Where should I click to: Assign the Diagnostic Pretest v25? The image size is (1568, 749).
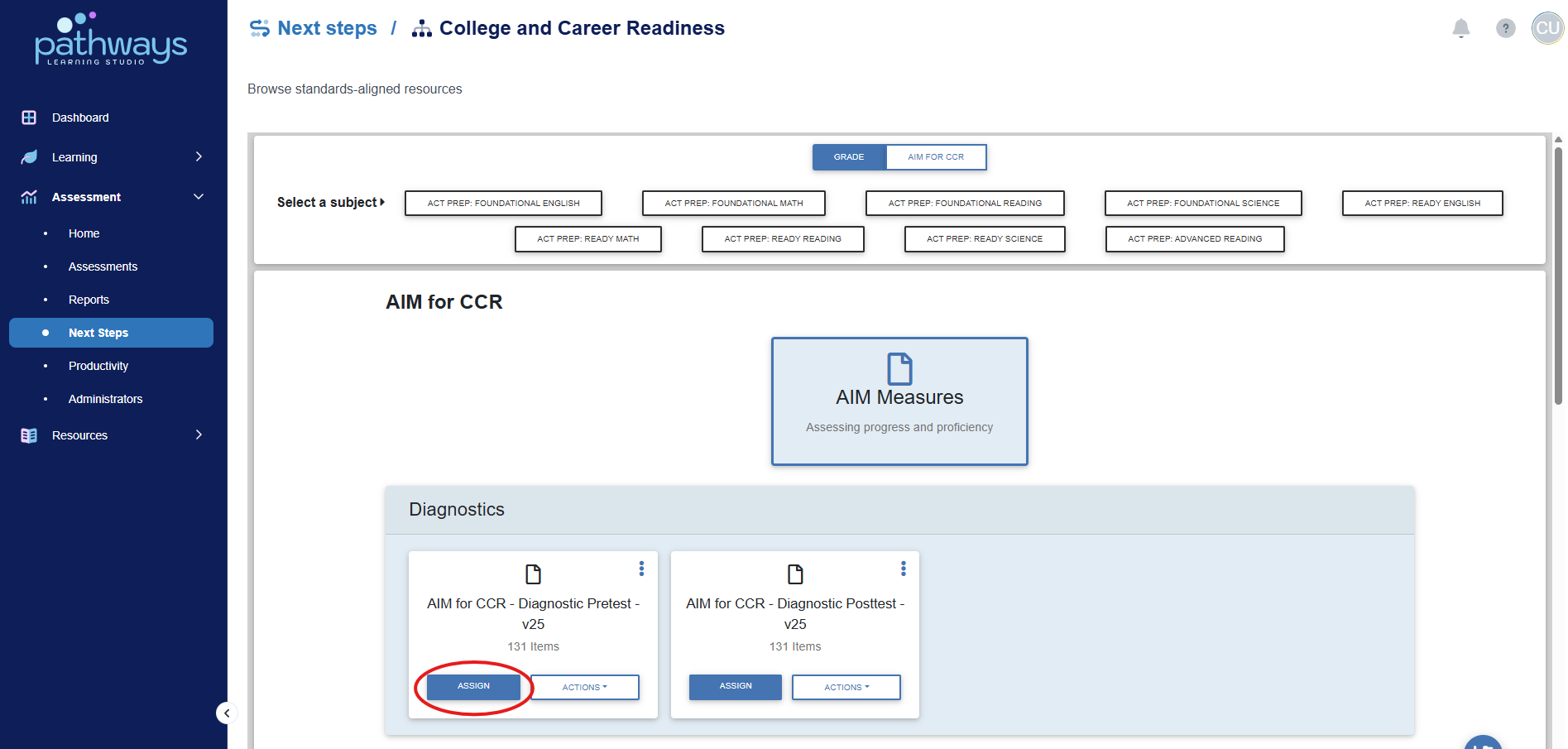pos(473,686)
